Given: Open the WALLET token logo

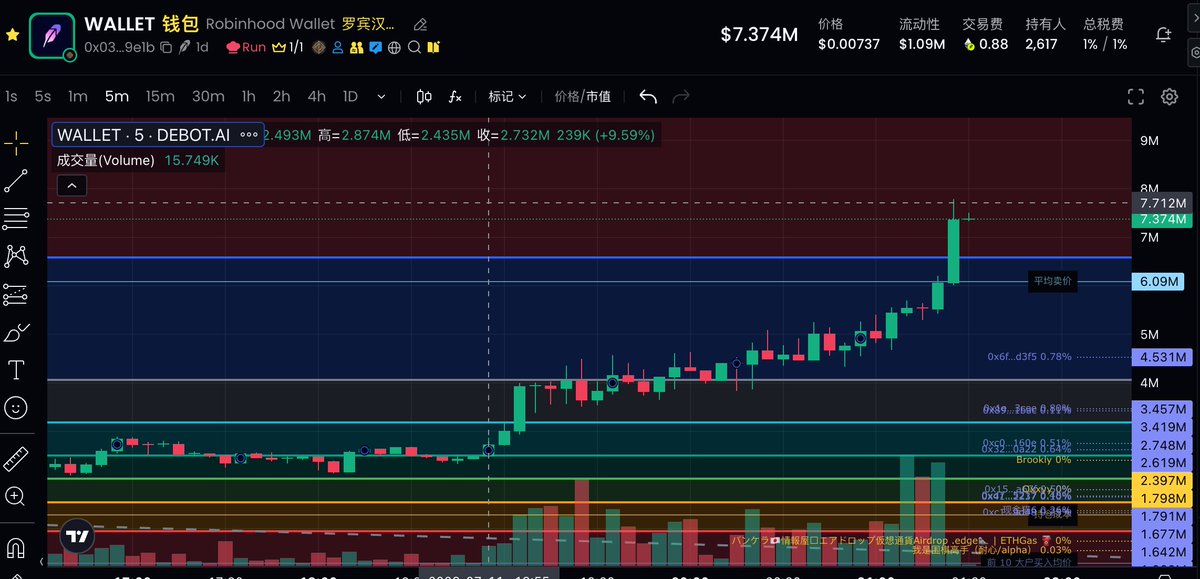Looking at the screenshot, I should [50, 34].
